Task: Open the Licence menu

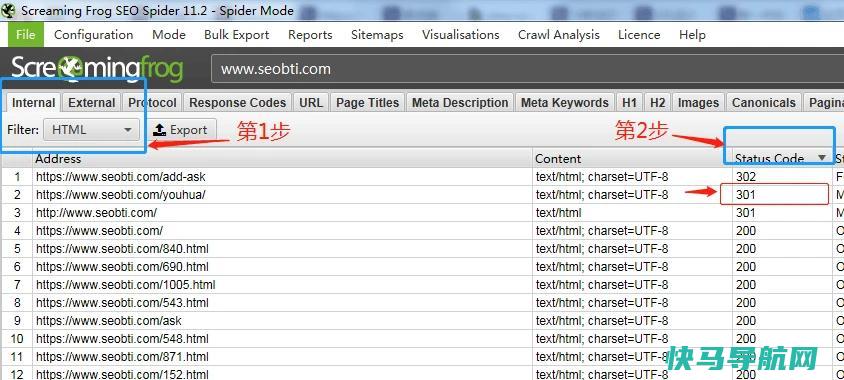Action: [639, 35]
